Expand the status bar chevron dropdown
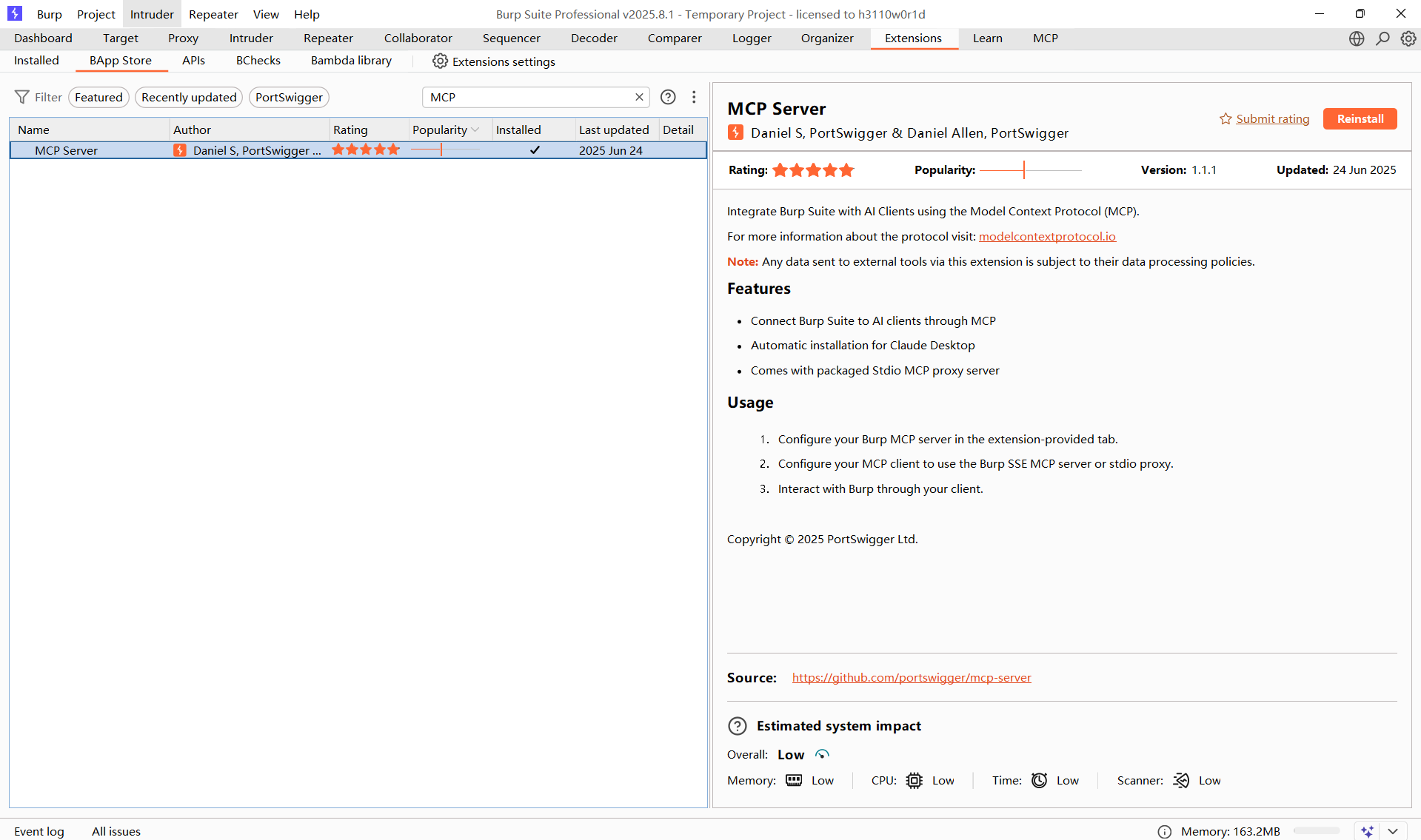This screenshot has height=840, width=1421. [1393, 831]
